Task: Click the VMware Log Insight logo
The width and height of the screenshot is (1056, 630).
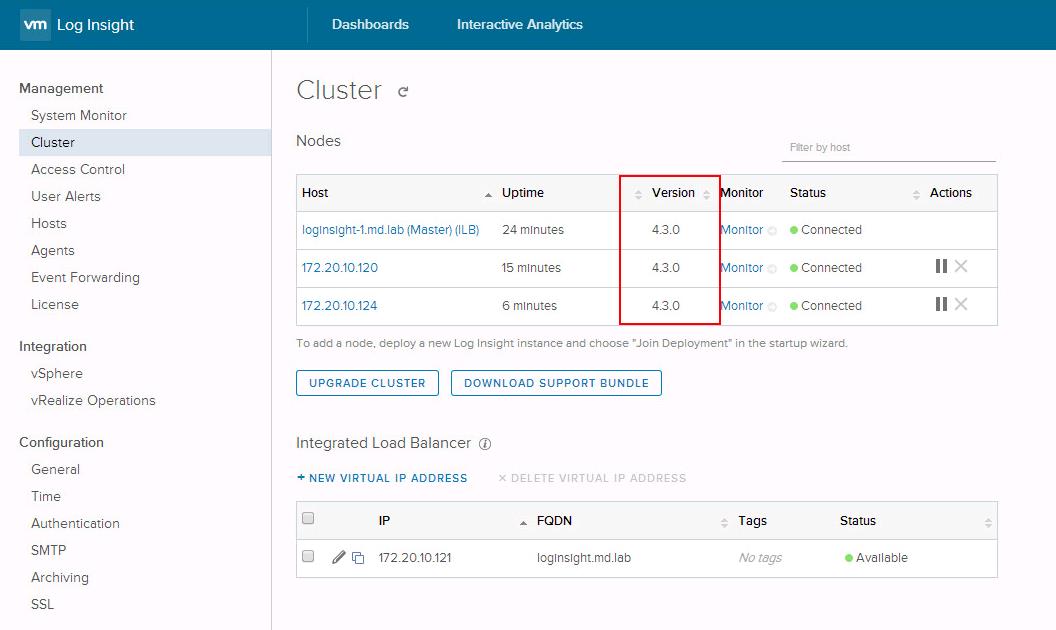Action: click(x=77, y=25)
